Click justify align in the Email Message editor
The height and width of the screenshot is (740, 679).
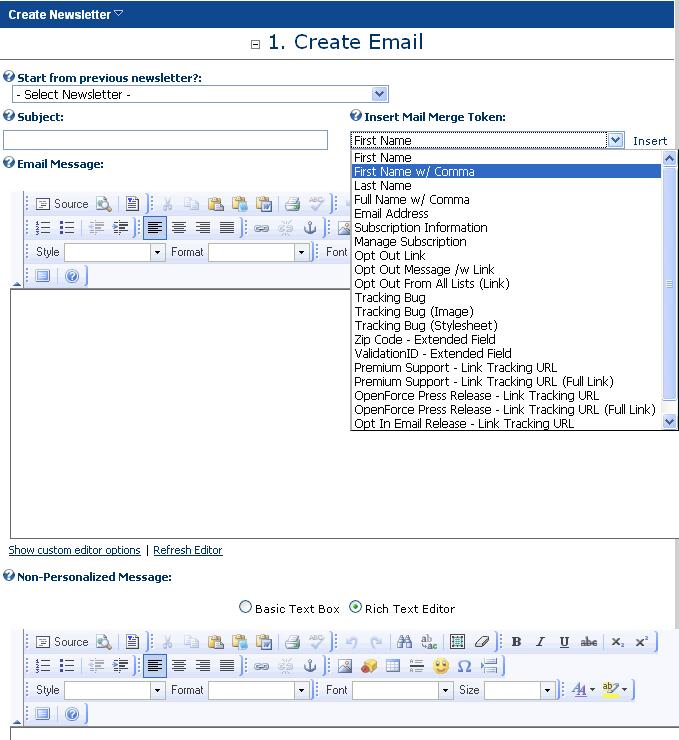pos(227,228)
